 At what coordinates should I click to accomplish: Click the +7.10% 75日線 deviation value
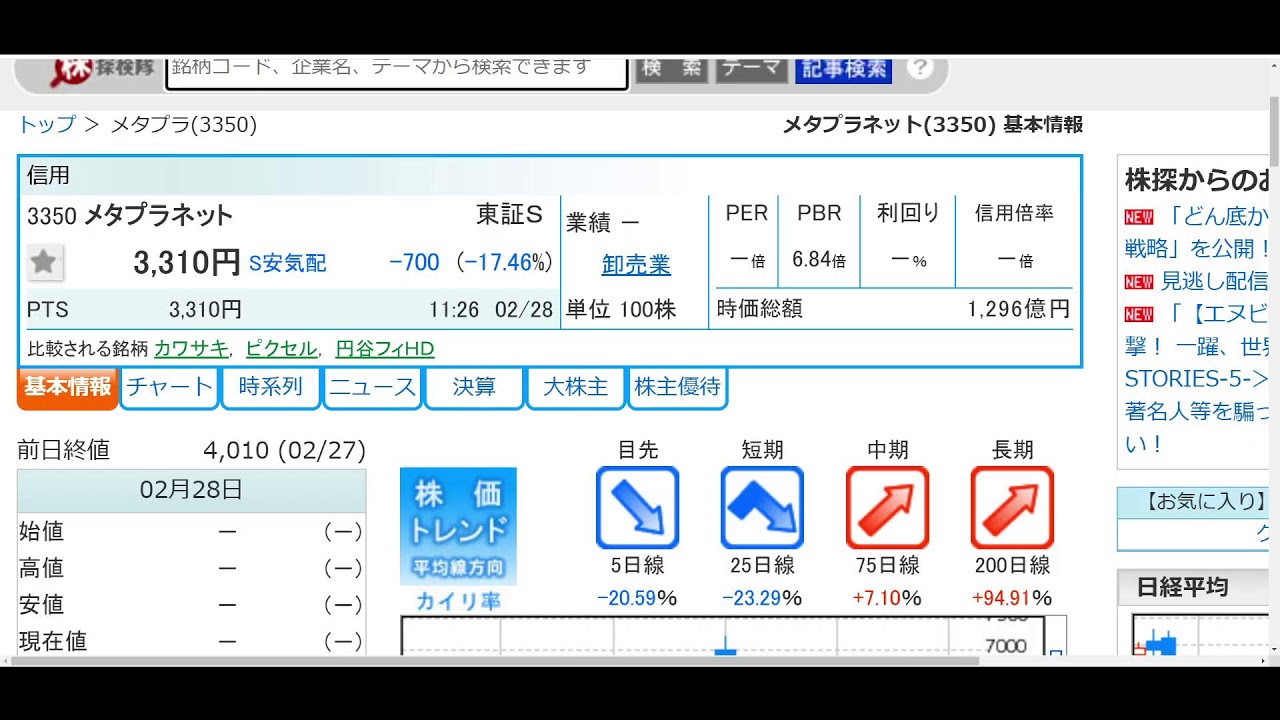(x=887, y=598)
